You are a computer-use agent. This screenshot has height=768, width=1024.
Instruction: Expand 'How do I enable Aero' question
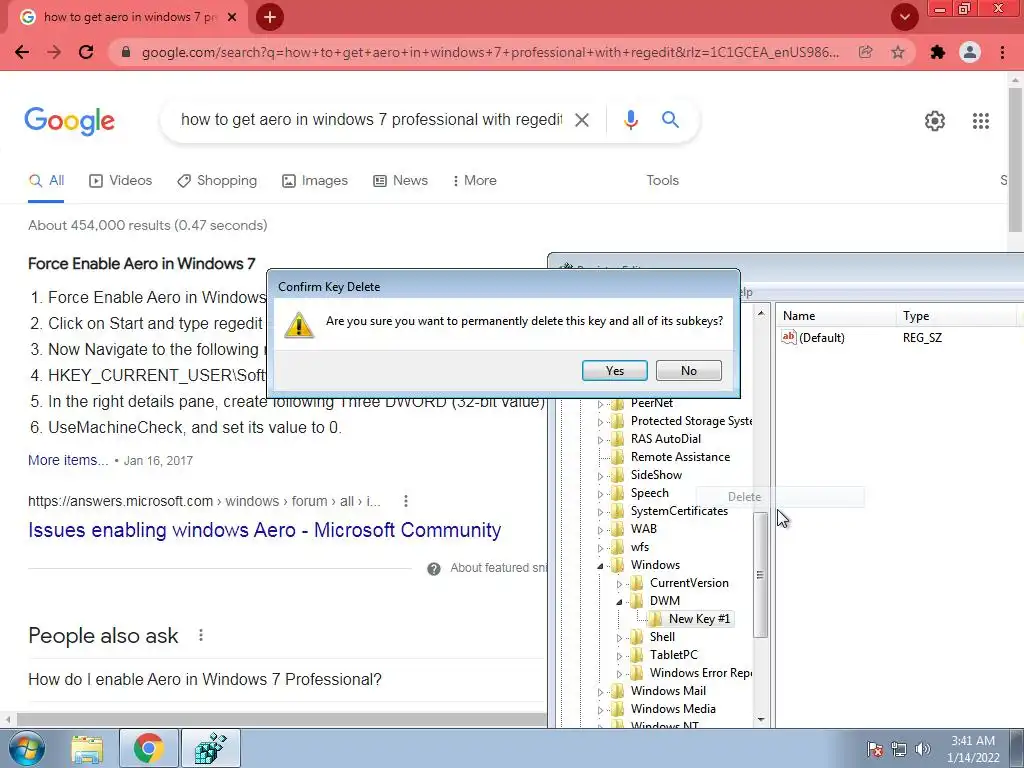coord(205,680)
